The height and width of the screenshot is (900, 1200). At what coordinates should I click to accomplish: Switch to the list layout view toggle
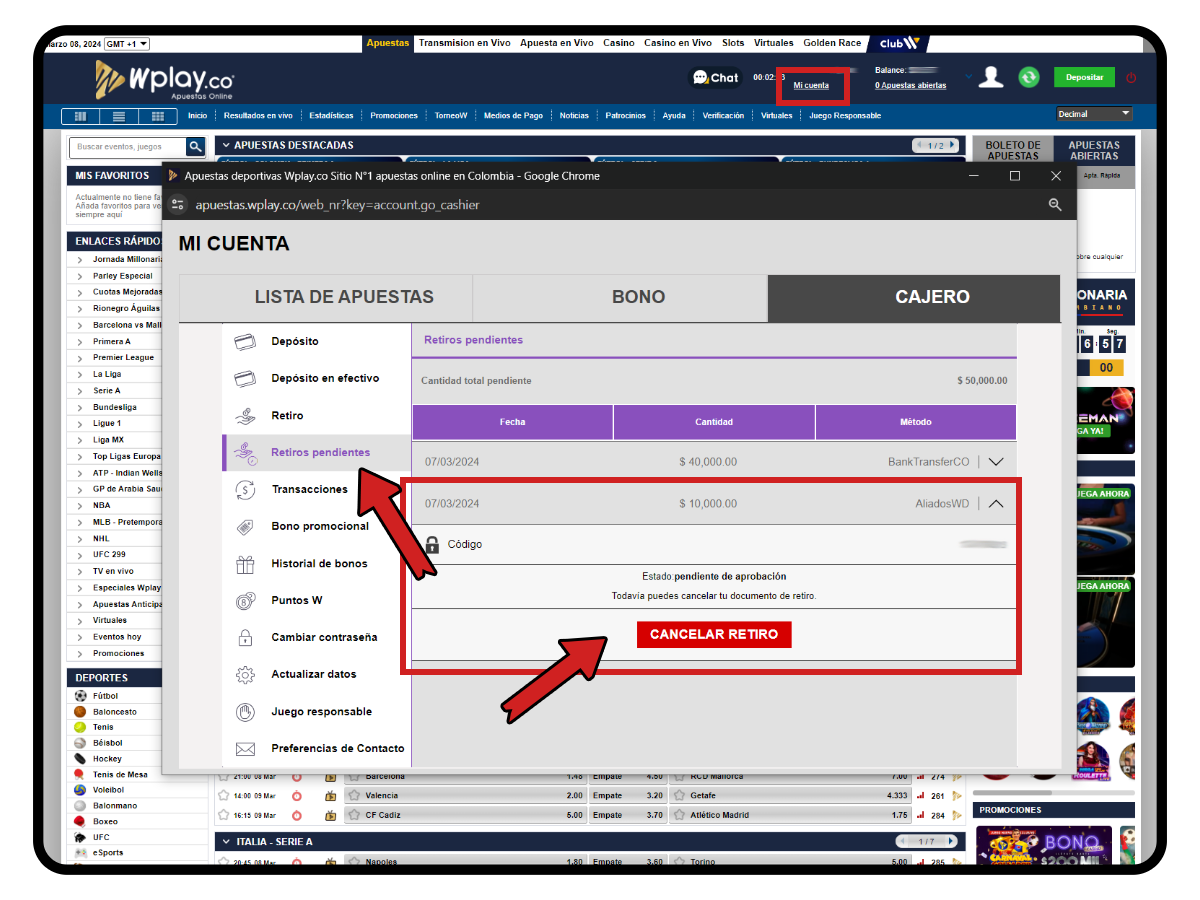point(119,116)
